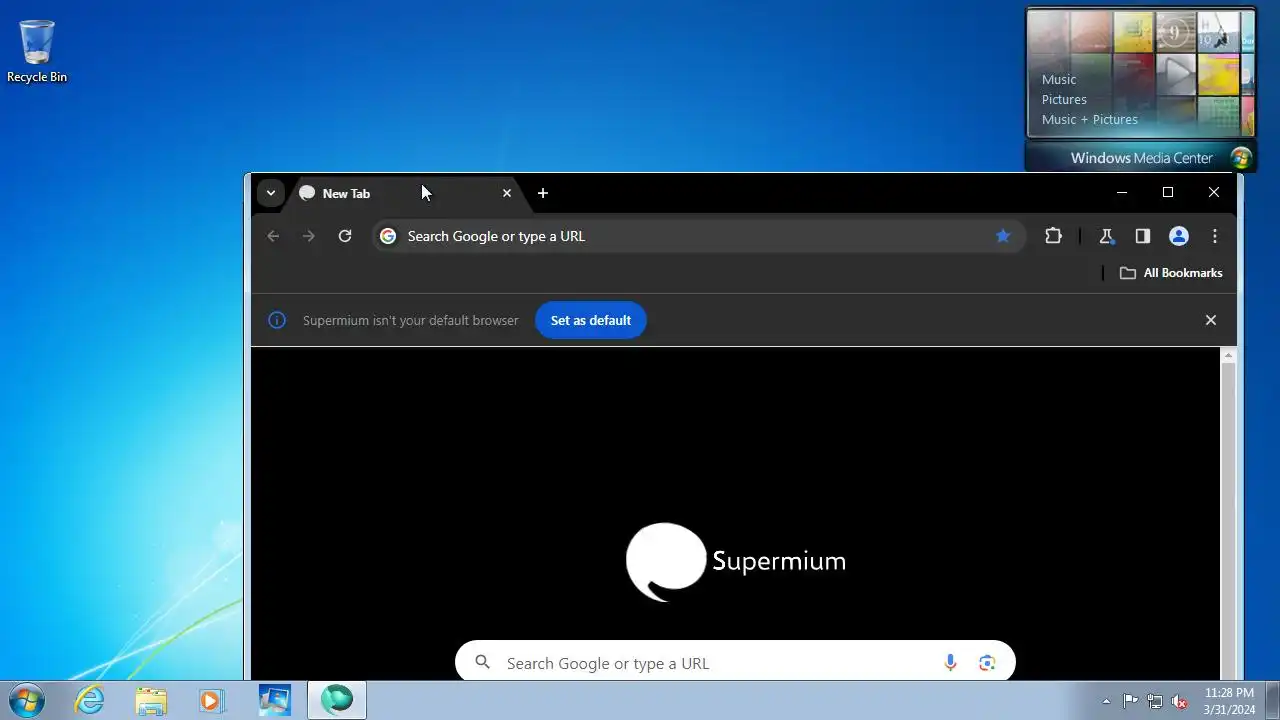The height and width of the screenshot is (720, 1280).
Task: Open the clock showing 11:28 PM
Action: 1229,700
